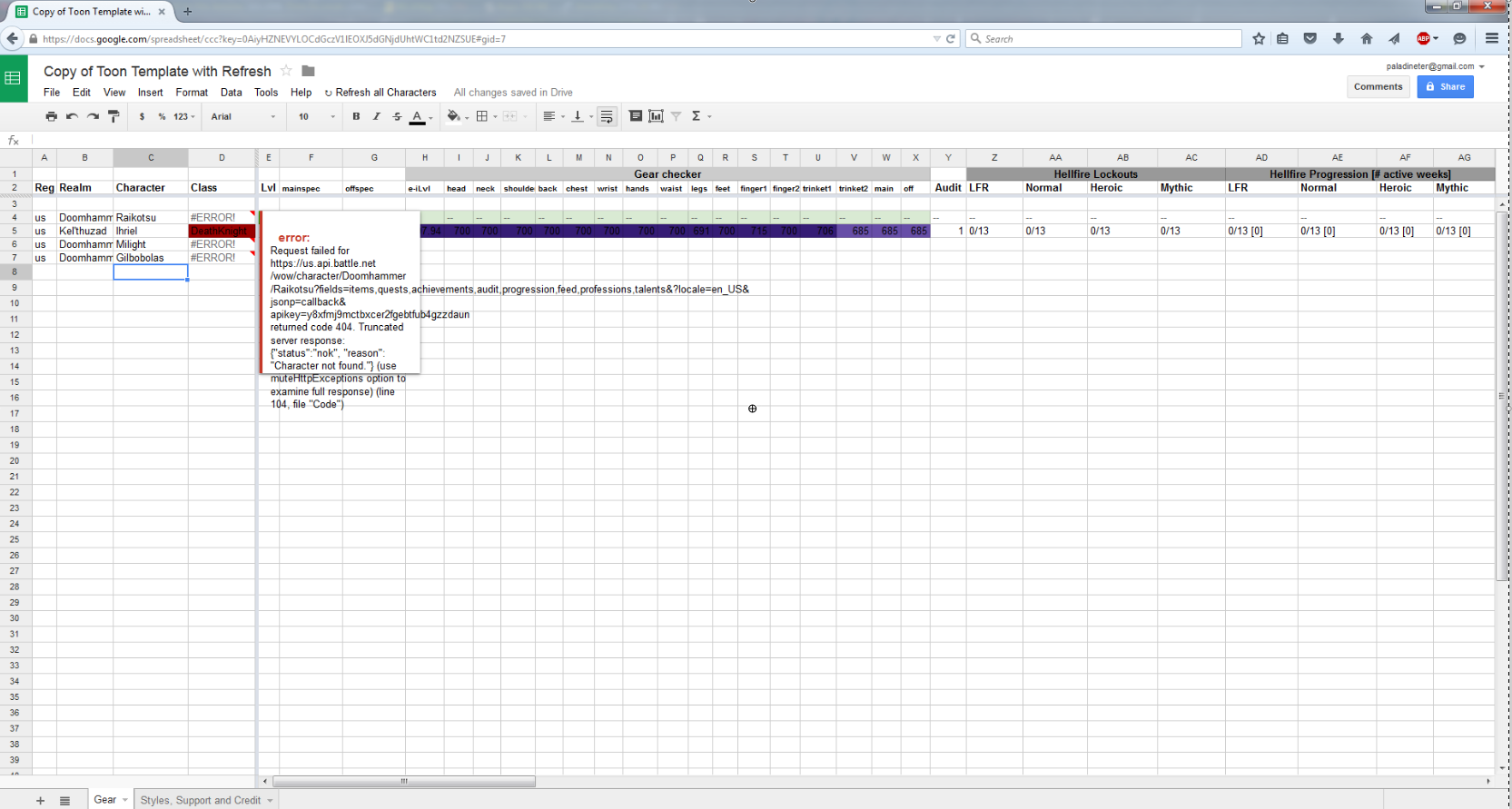Viewport: 1512px width, 809px height.
Task: Select the paint format tool
Action: [114, 116]
